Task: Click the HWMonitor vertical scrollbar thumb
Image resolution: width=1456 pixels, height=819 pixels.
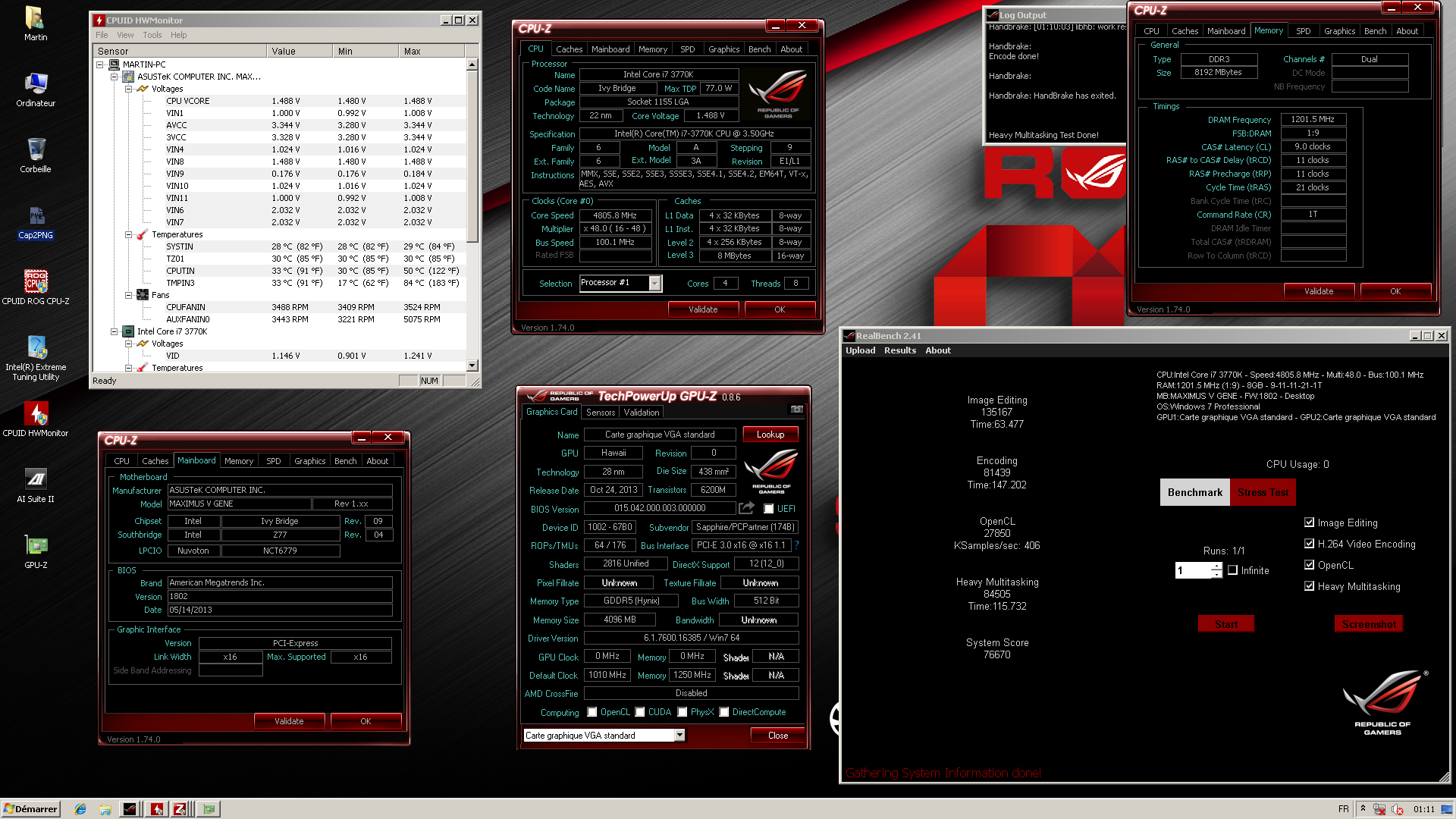Action: [x=472, y=155]
